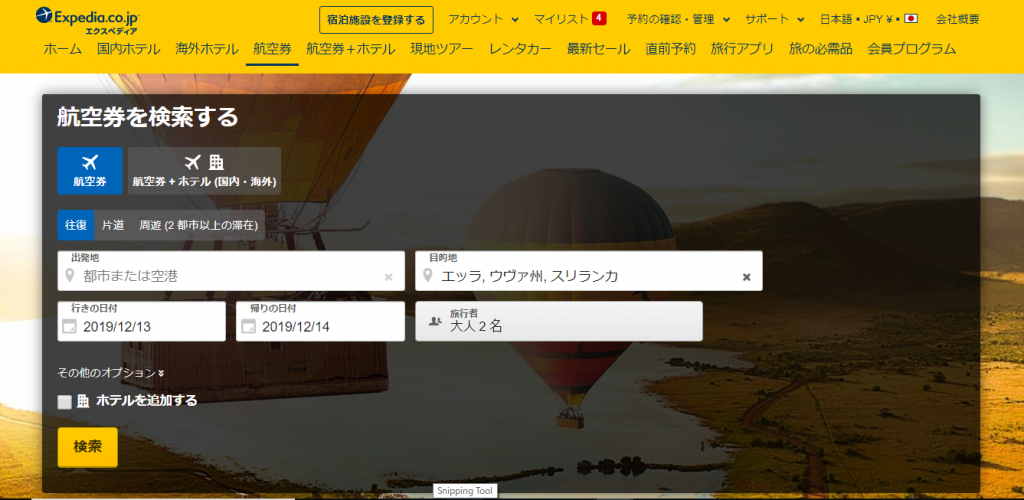Check the ホテルを追加する checkbox

click(64, 402)
